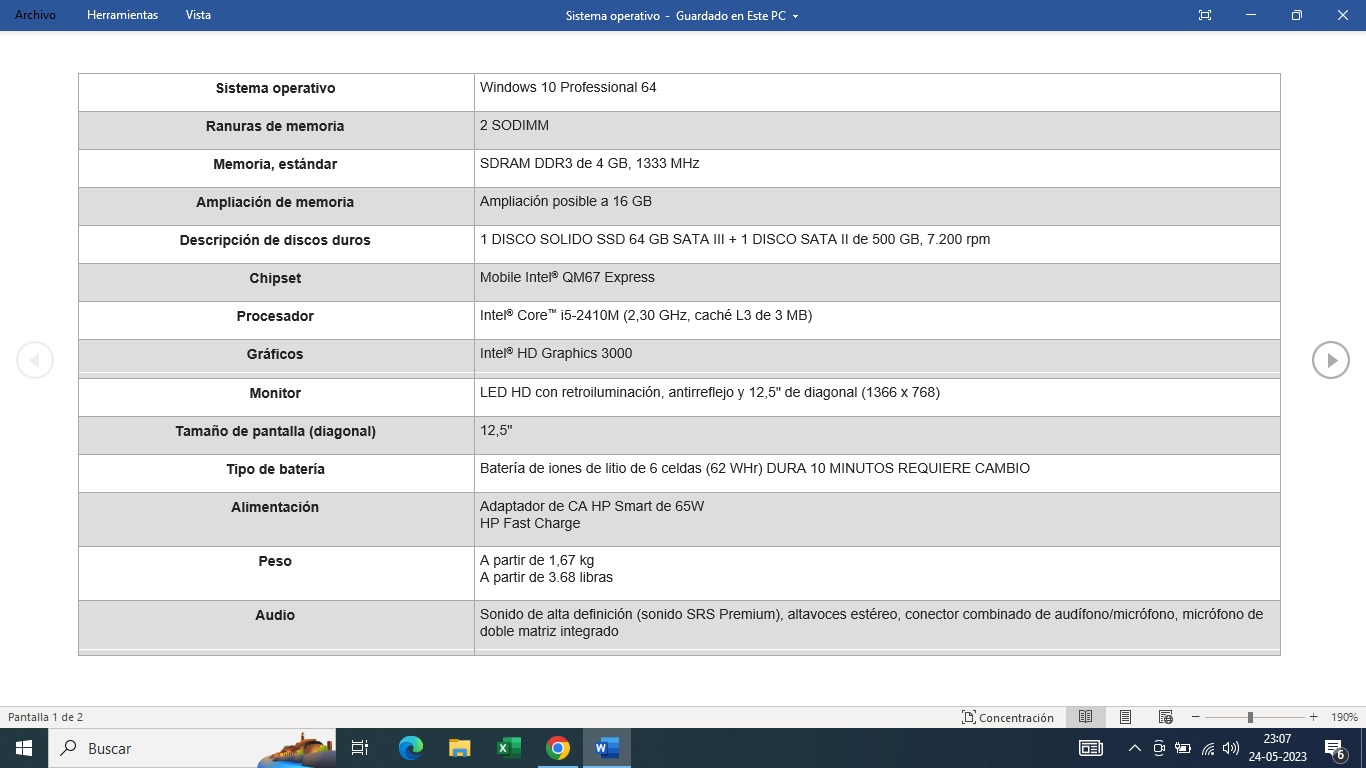Viewport: 1366px width, 768px height.
Task: Go to the next page arrow
Action: [x=1331, y=360]
